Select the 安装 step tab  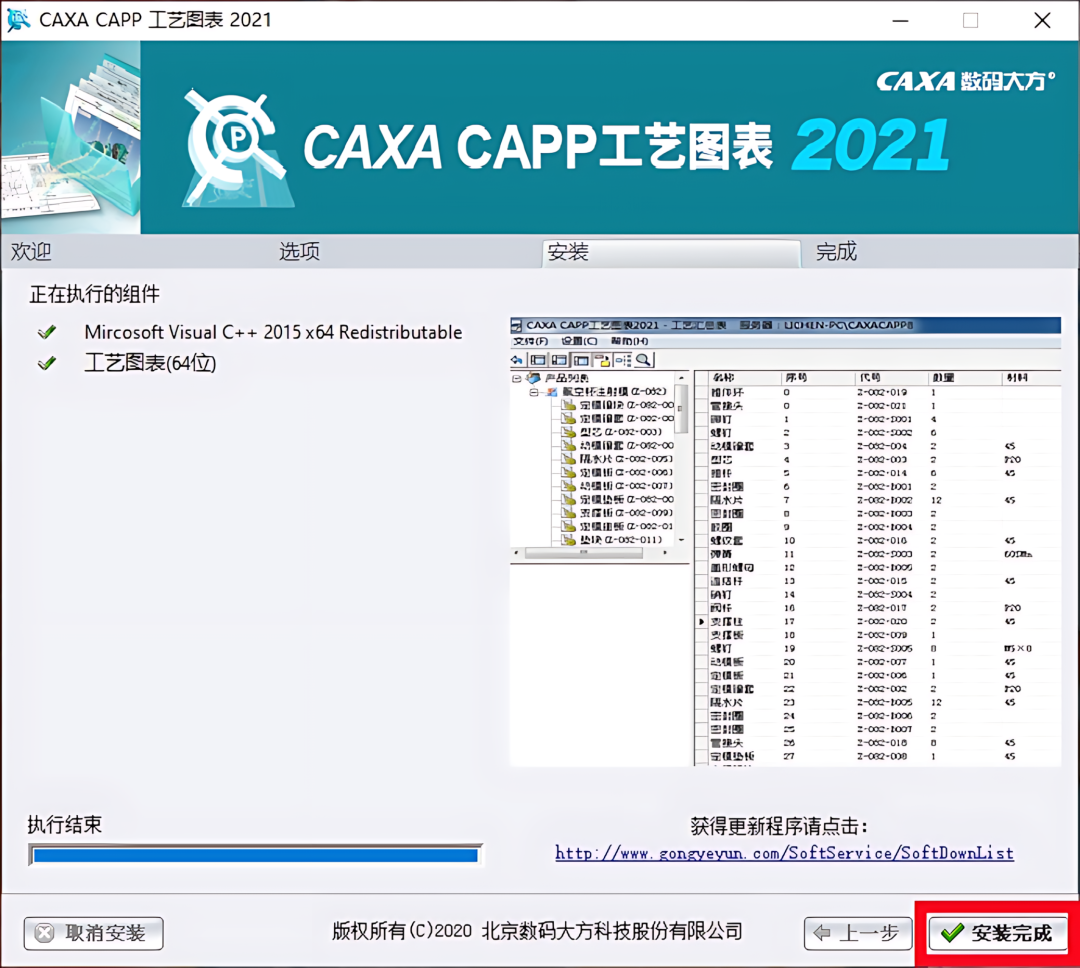(x=672, y=253)
